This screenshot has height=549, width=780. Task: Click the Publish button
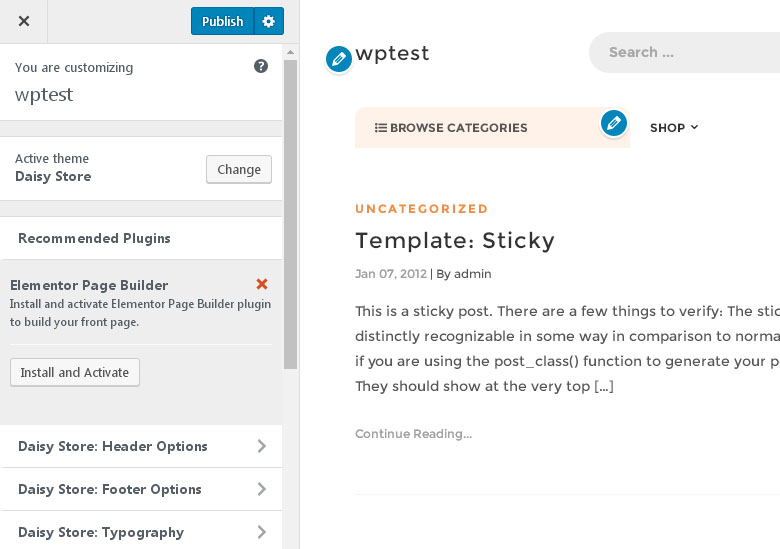point(222,21)
